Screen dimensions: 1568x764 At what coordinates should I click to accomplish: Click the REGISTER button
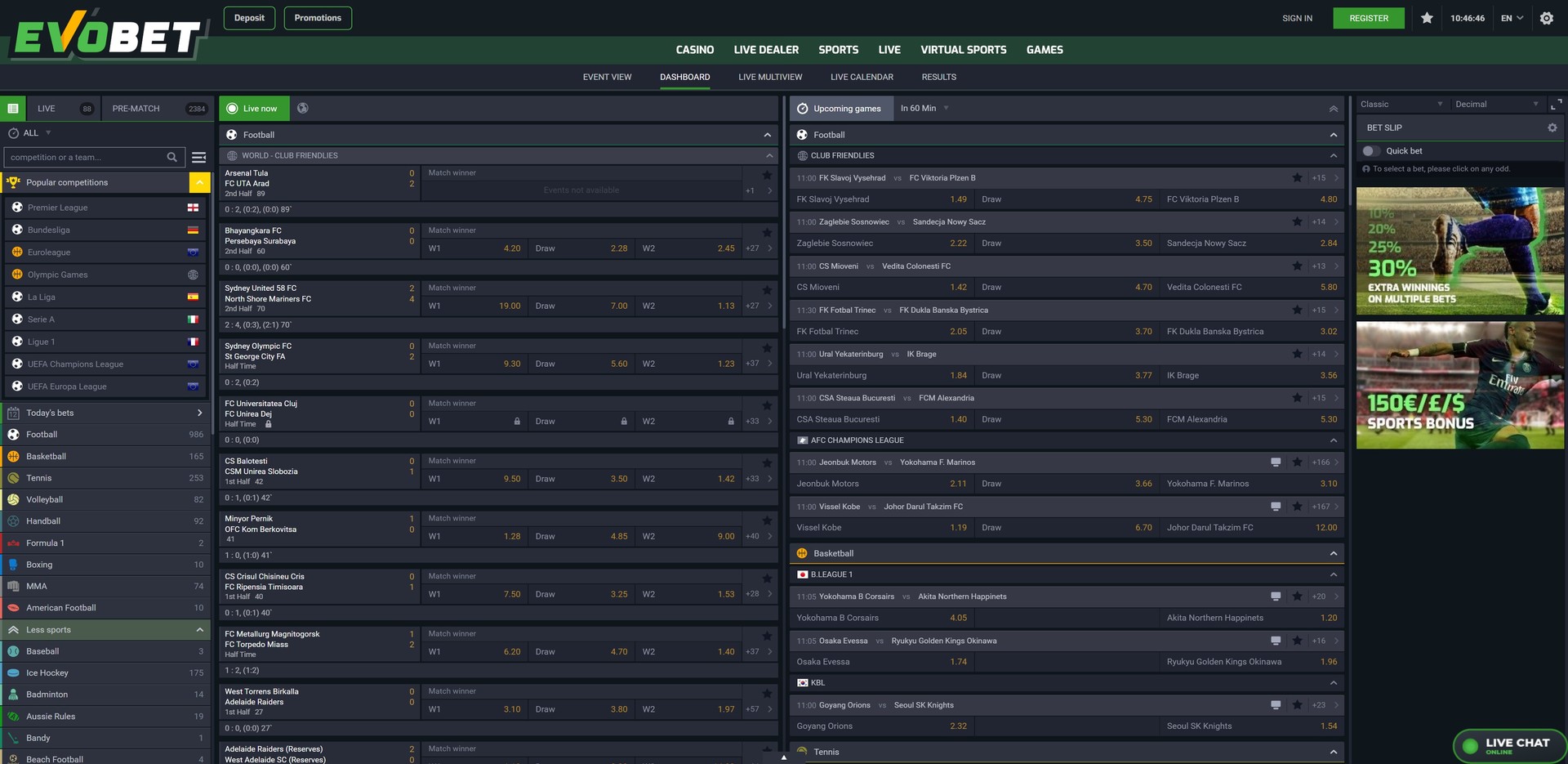[x=1369, y=18]
